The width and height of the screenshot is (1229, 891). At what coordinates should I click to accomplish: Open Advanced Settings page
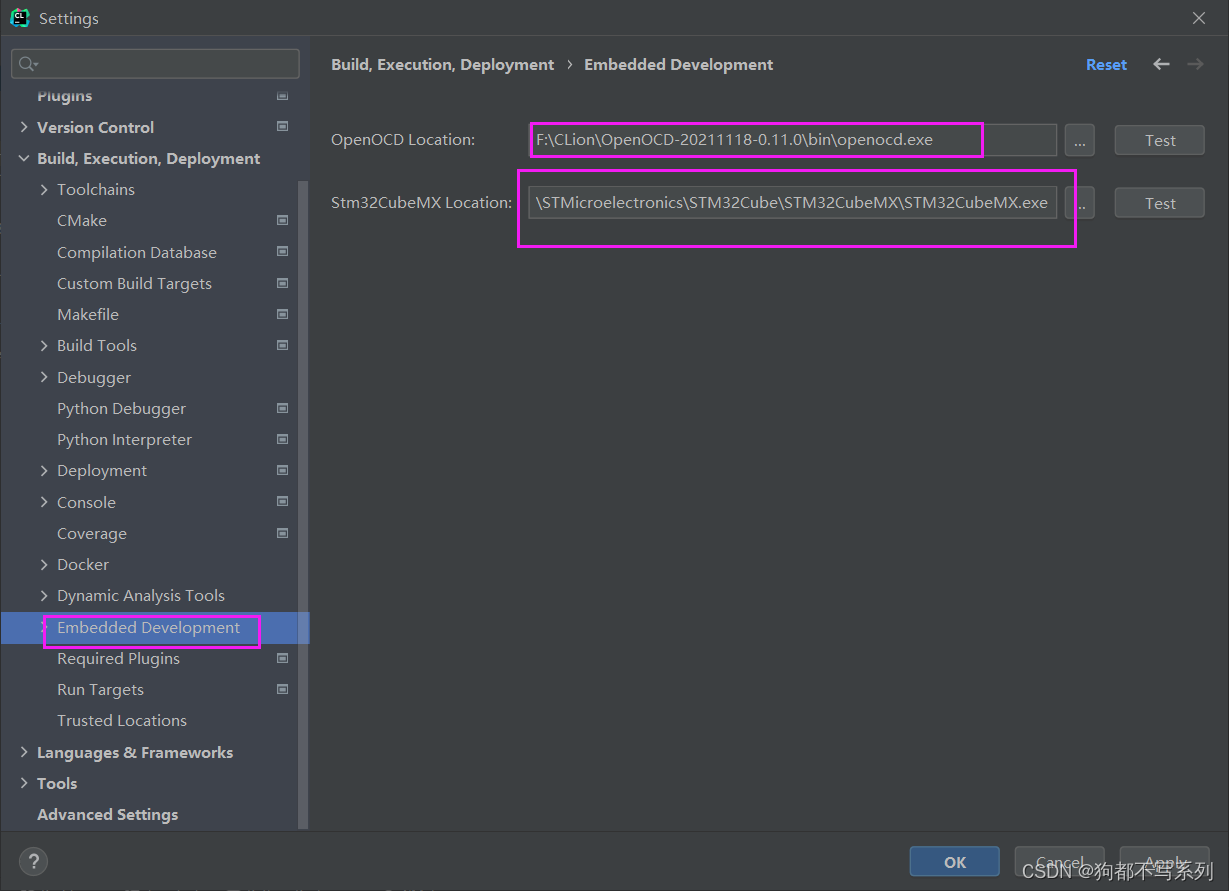pos(107,814)
